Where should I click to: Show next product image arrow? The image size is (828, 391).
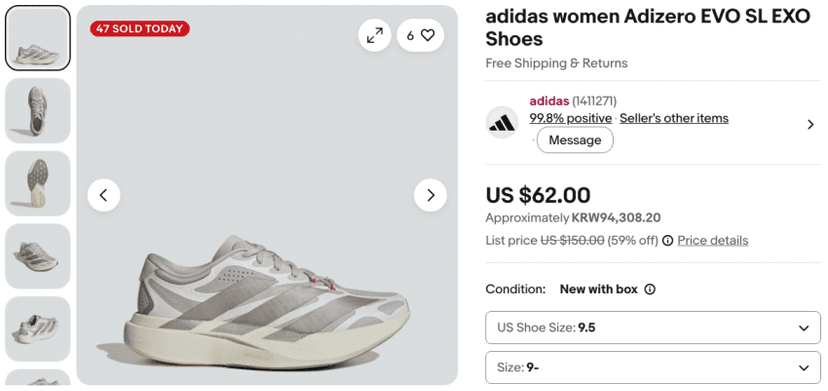point(430,196)
